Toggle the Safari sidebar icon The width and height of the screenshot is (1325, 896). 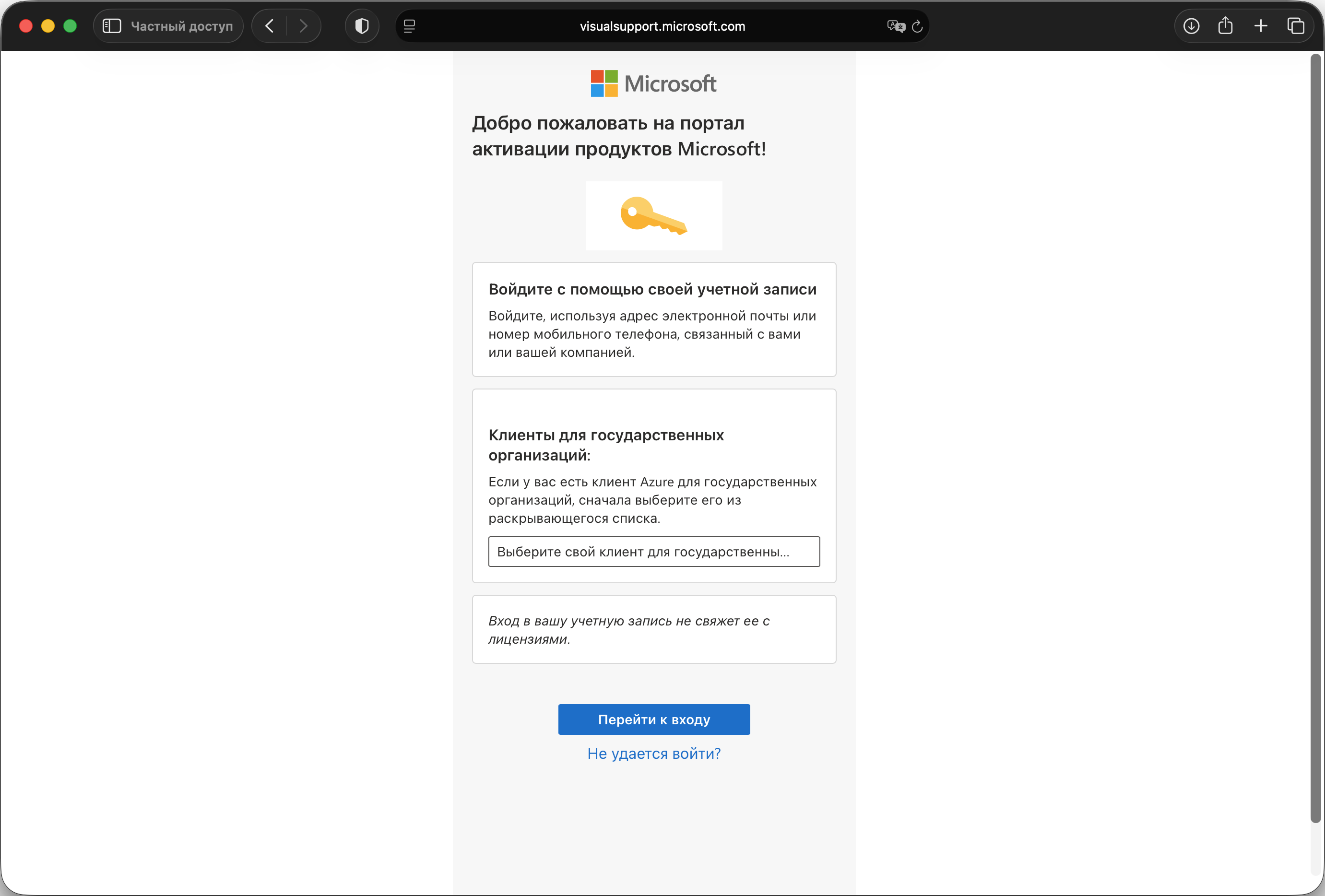[112, 26]
